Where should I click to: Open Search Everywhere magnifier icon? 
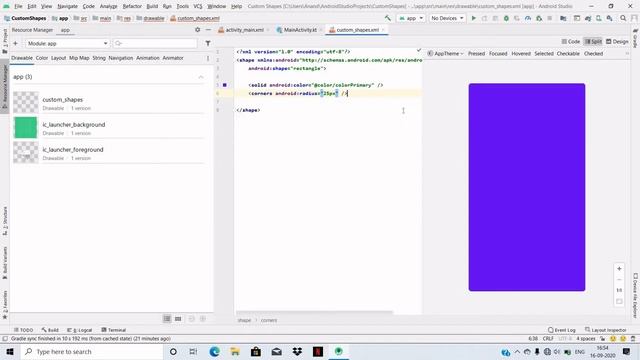tap(623, 18)
